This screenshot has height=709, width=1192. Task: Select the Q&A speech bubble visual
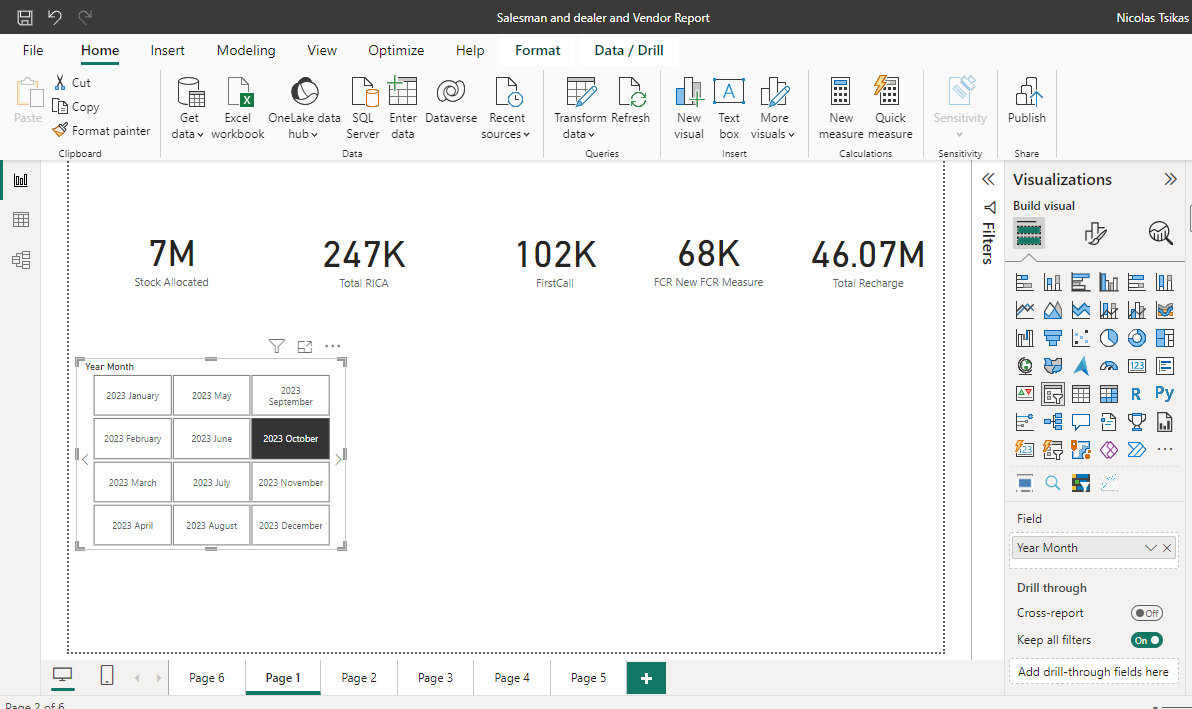pyautogui.click(x=1080, y=422)
